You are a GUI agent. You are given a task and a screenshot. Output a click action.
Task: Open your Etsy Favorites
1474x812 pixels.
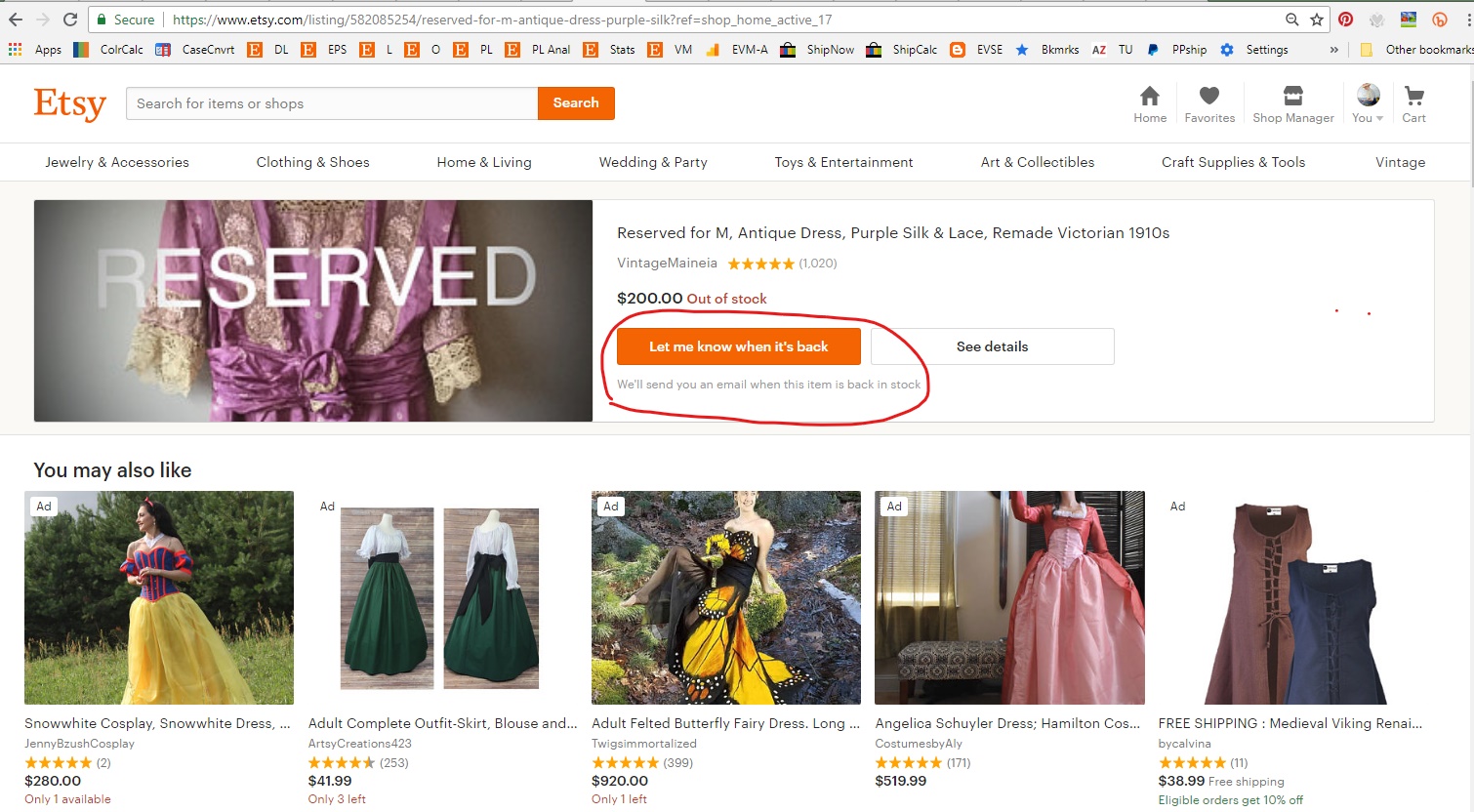coord(1209,102)
